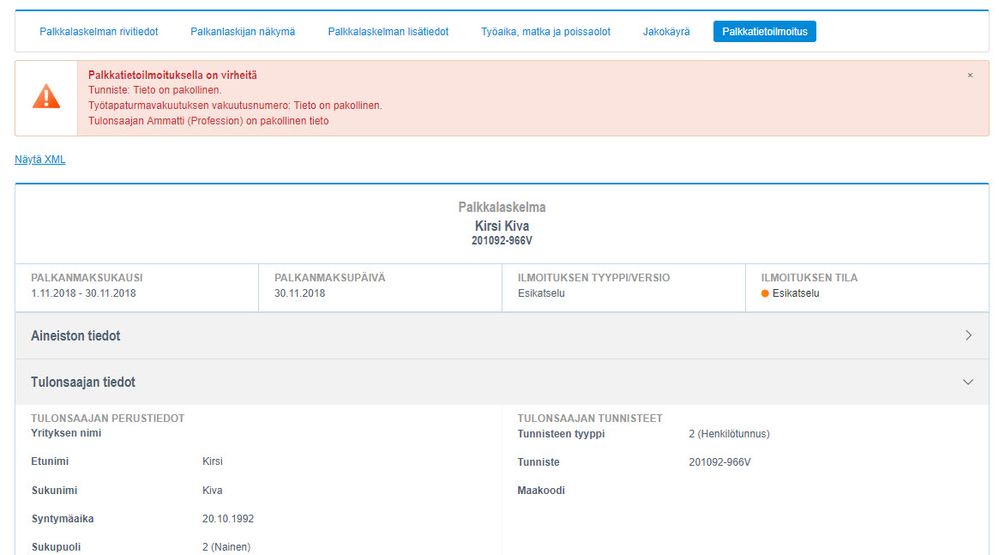Image resolution: width=999 pixels, height=555 pixels.
Task: Click the ILMOITUKSEN TILA label
Action: coord(809,278)
